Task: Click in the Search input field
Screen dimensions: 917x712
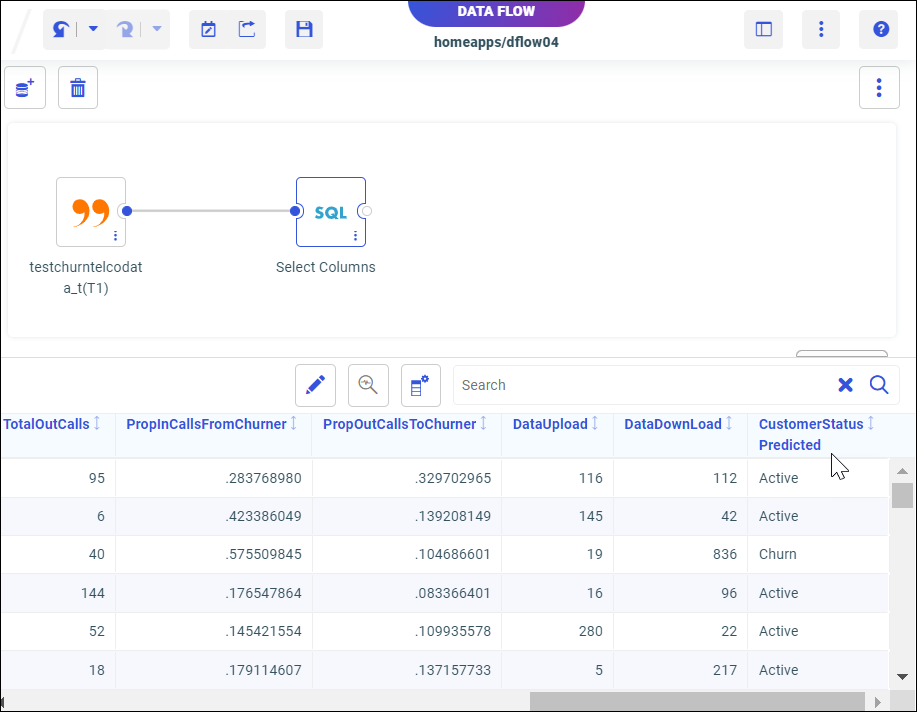Action: tap(640, 385)
